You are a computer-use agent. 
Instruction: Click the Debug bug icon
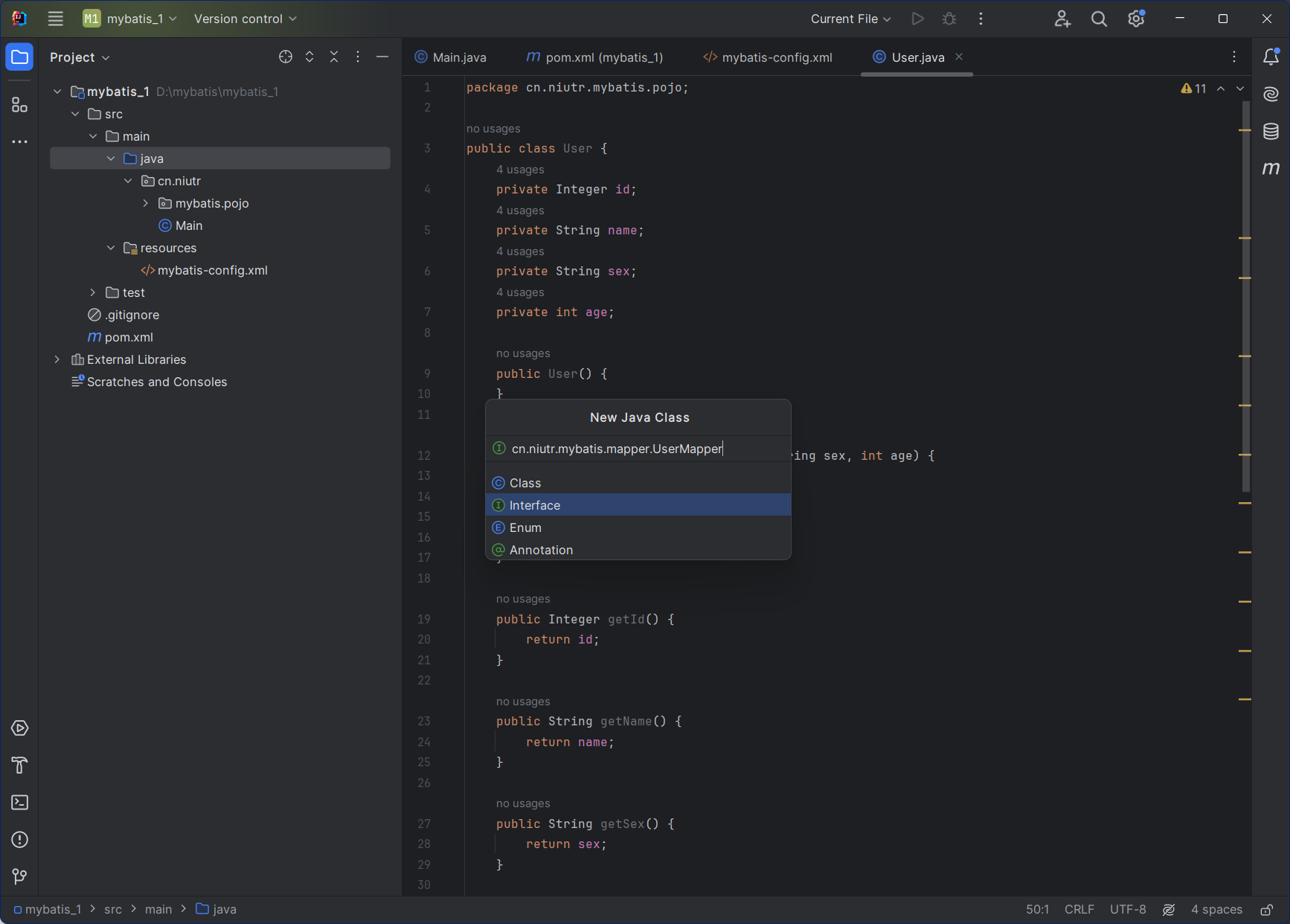[949, 19]
